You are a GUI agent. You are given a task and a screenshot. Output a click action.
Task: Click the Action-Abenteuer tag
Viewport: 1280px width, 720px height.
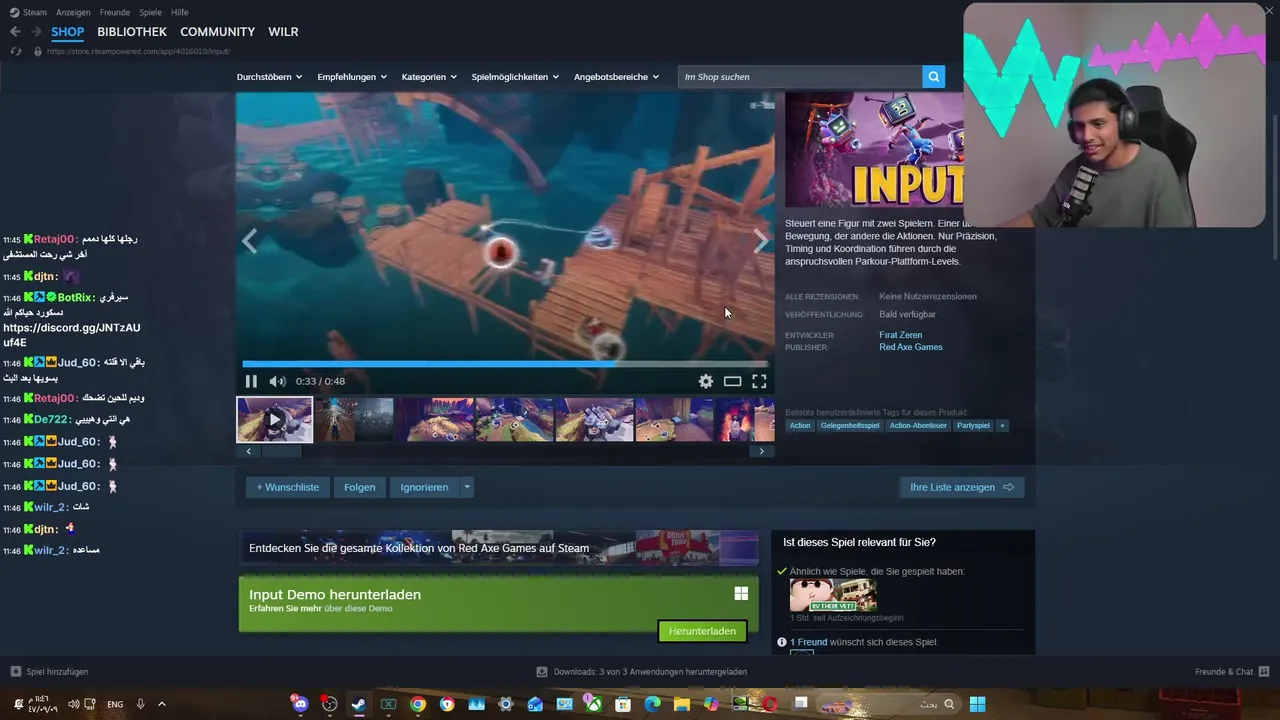(918, 426)
